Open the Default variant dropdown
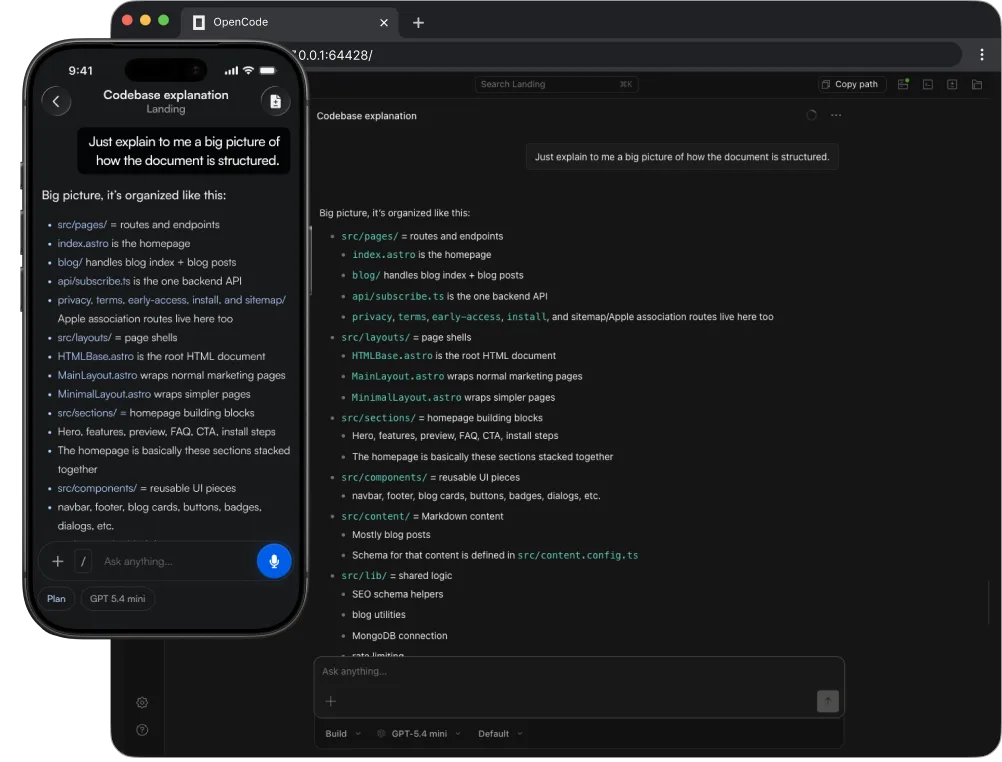1002x762 pixels. point(500,734)
